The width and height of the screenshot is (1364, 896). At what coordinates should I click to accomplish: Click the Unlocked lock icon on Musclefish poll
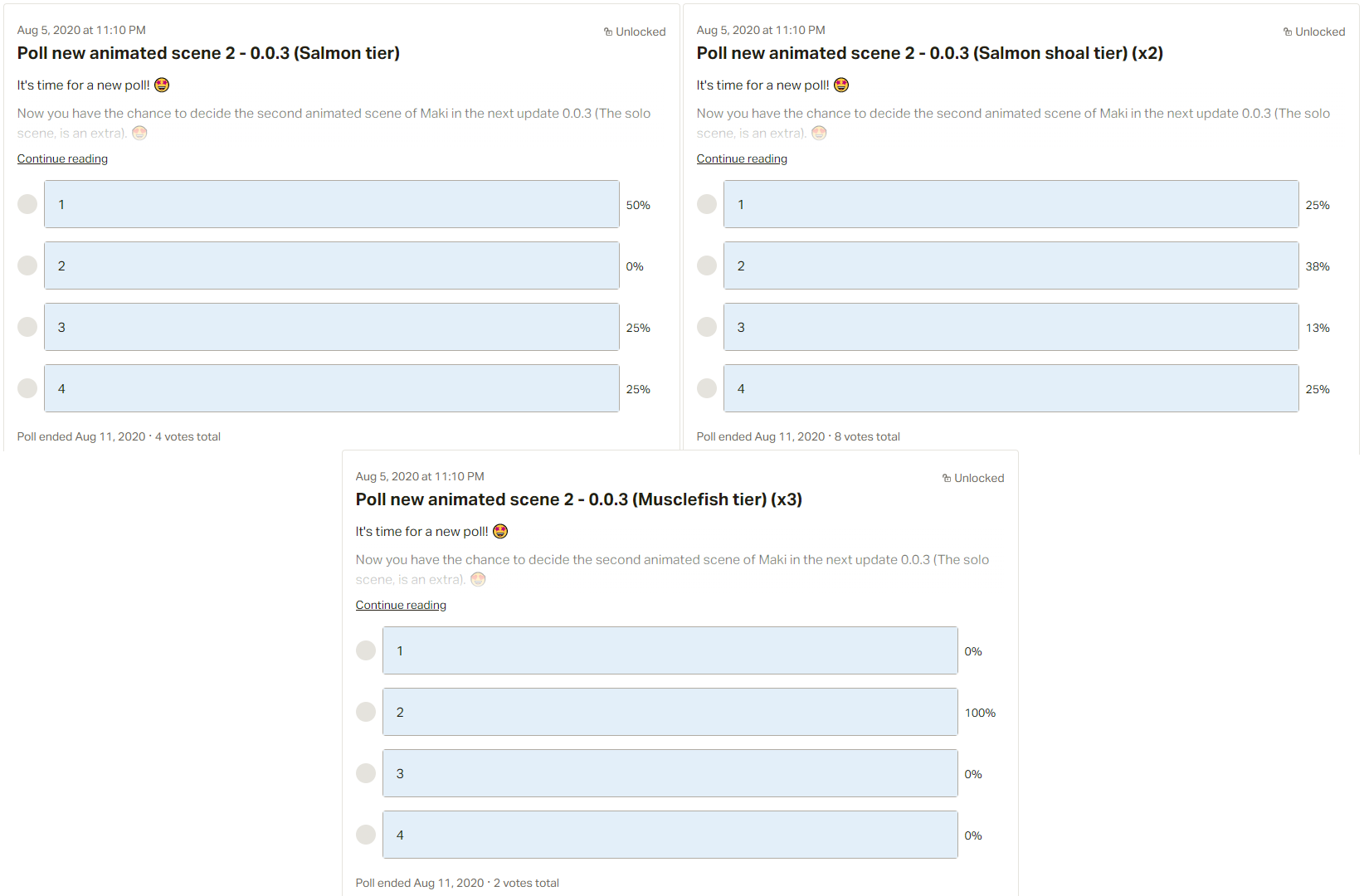[947, 479]
